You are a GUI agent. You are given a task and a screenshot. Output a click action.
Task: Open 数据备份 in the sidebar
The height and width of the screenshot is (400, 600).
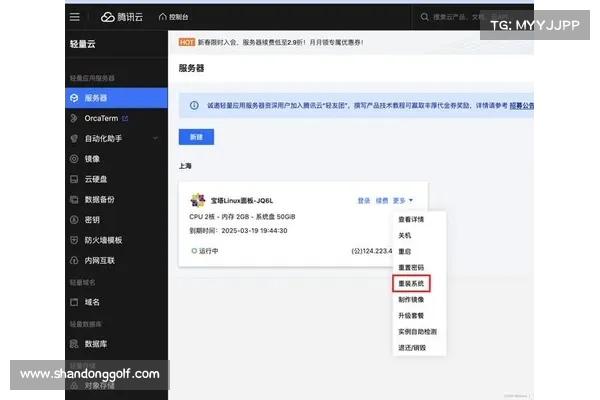pyautogui.click(x=99, y=199)
